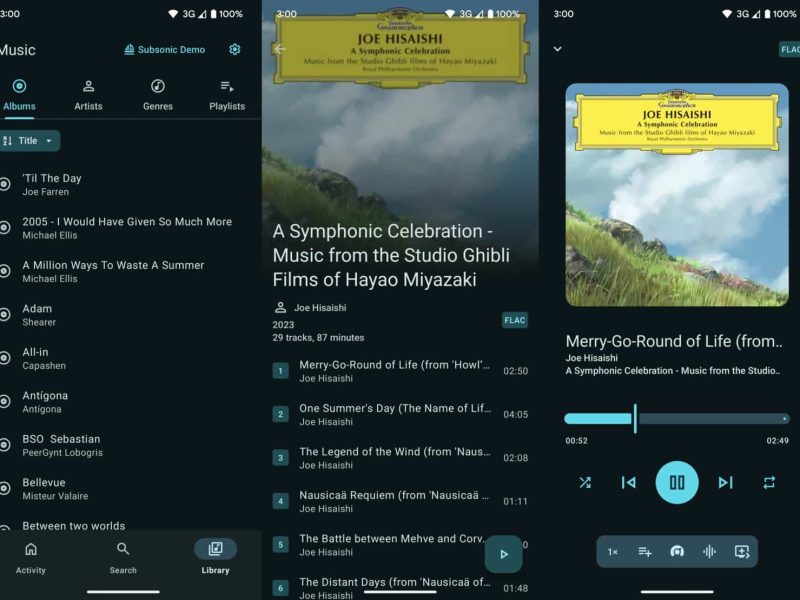Tap the disc icon beside Adam
Viewport: 800px width, 600px height.
click(5, 314)
